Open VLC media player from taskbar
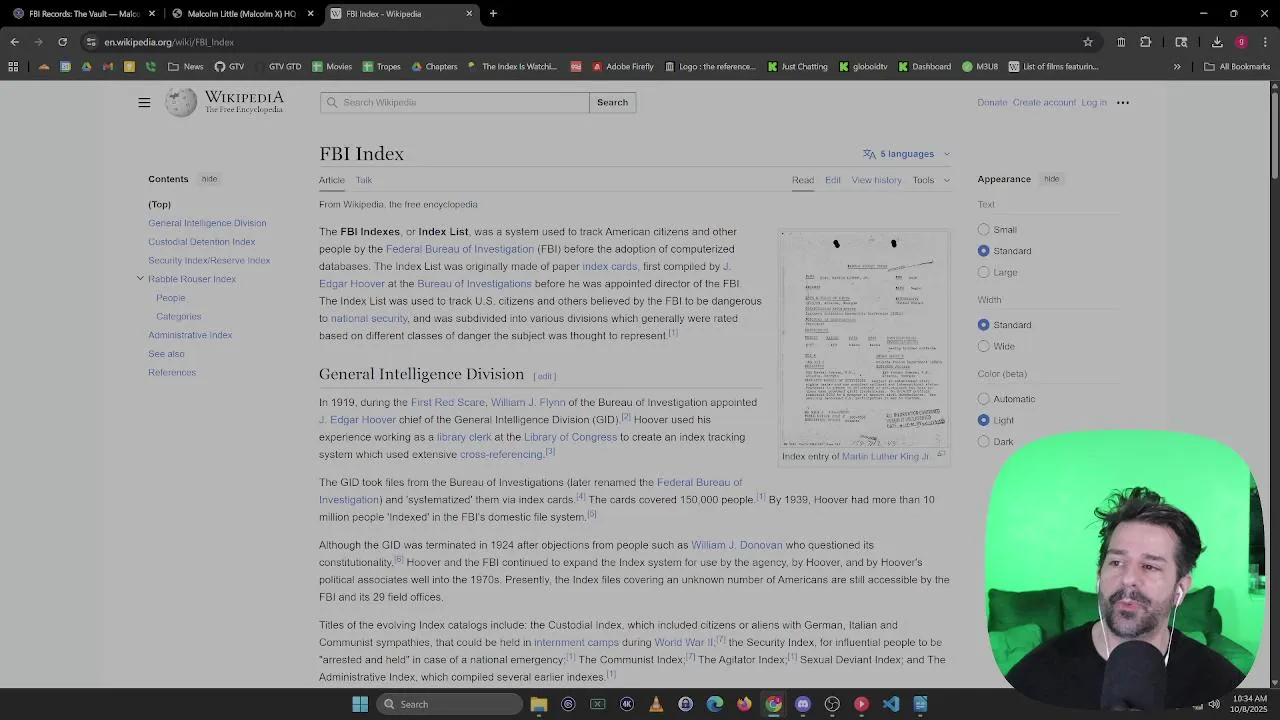Image resolution: width=1280 pixels, height=720 pixels. [656, 704]
